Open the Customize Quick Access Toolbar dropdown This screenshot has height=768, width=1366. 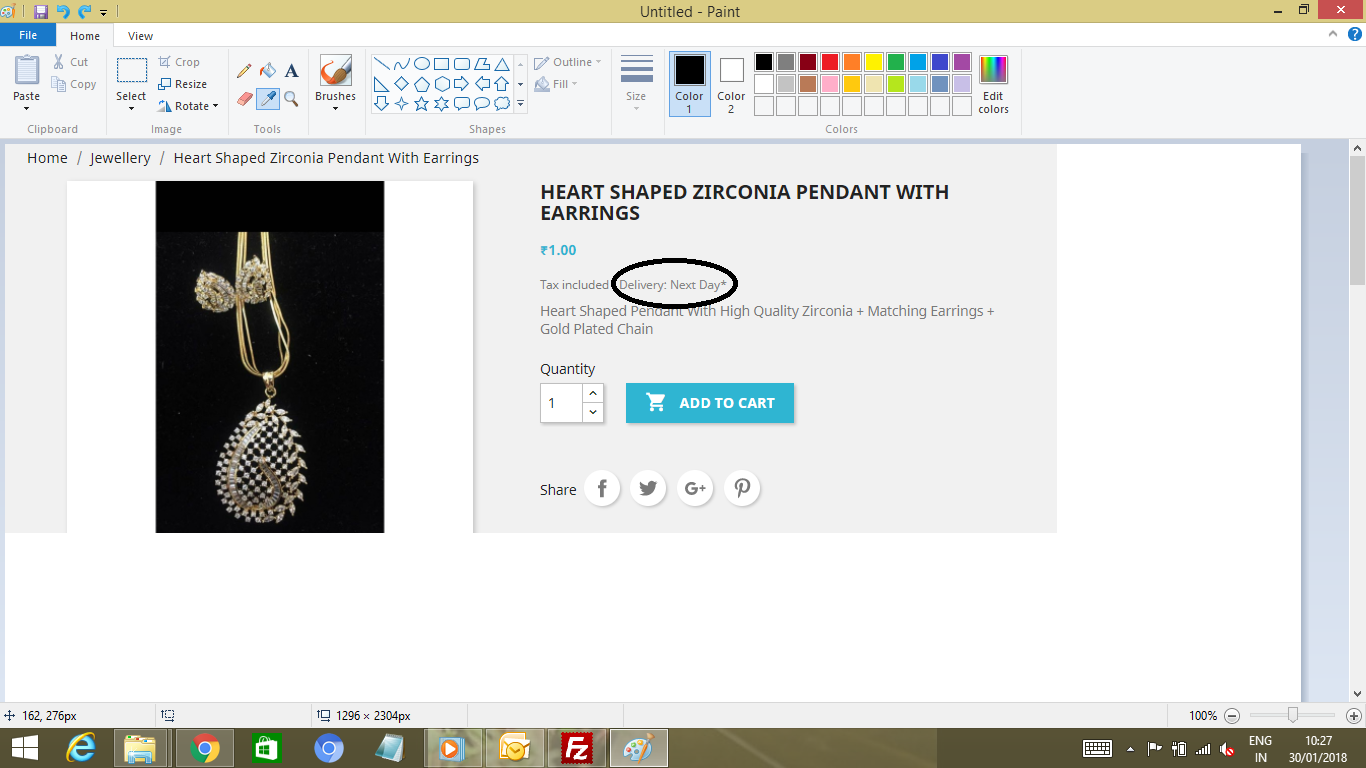pos(103,13)
